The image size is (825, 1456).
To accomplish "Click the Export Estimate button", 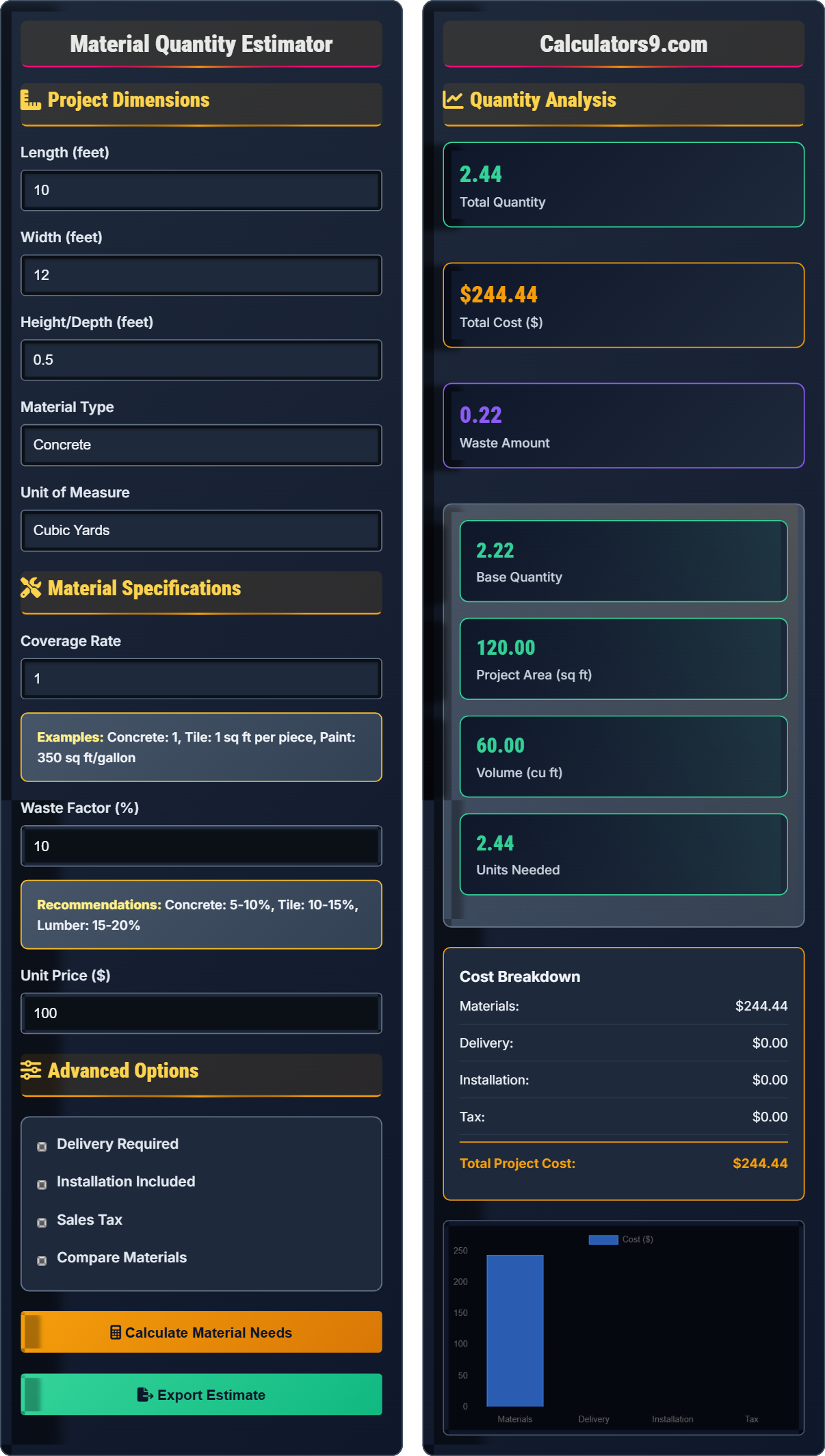I will pos(201,1394).
